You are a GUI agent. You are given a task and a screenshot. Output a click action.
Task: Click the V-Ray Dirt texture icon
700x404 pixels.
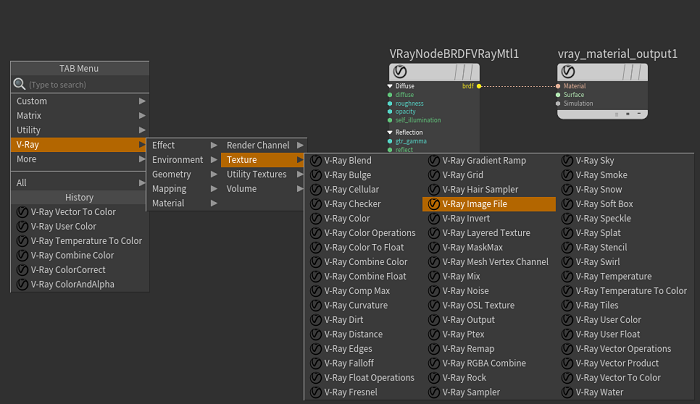click(x=316, y=320)
